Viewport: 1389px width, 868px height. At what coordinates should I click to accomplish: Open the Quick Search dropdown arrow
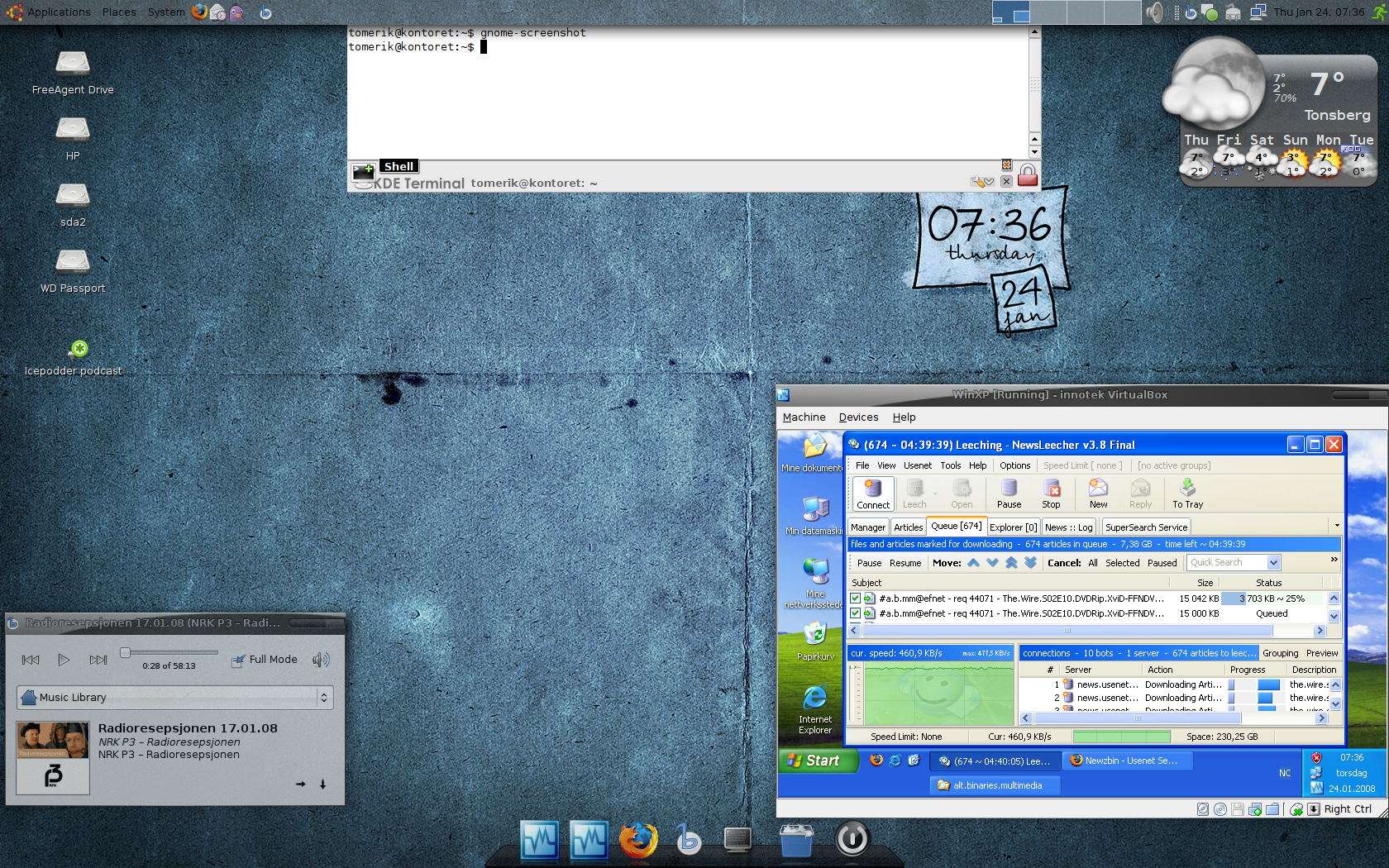1273,563
